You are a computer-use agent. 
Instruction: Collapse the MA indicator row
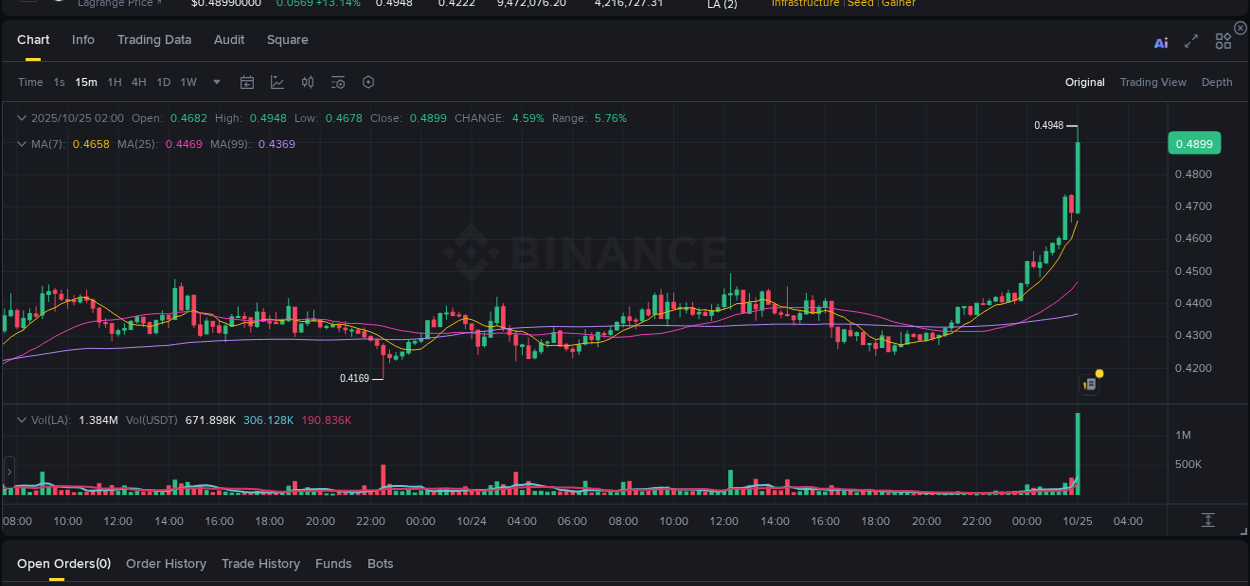click(20, 143)
